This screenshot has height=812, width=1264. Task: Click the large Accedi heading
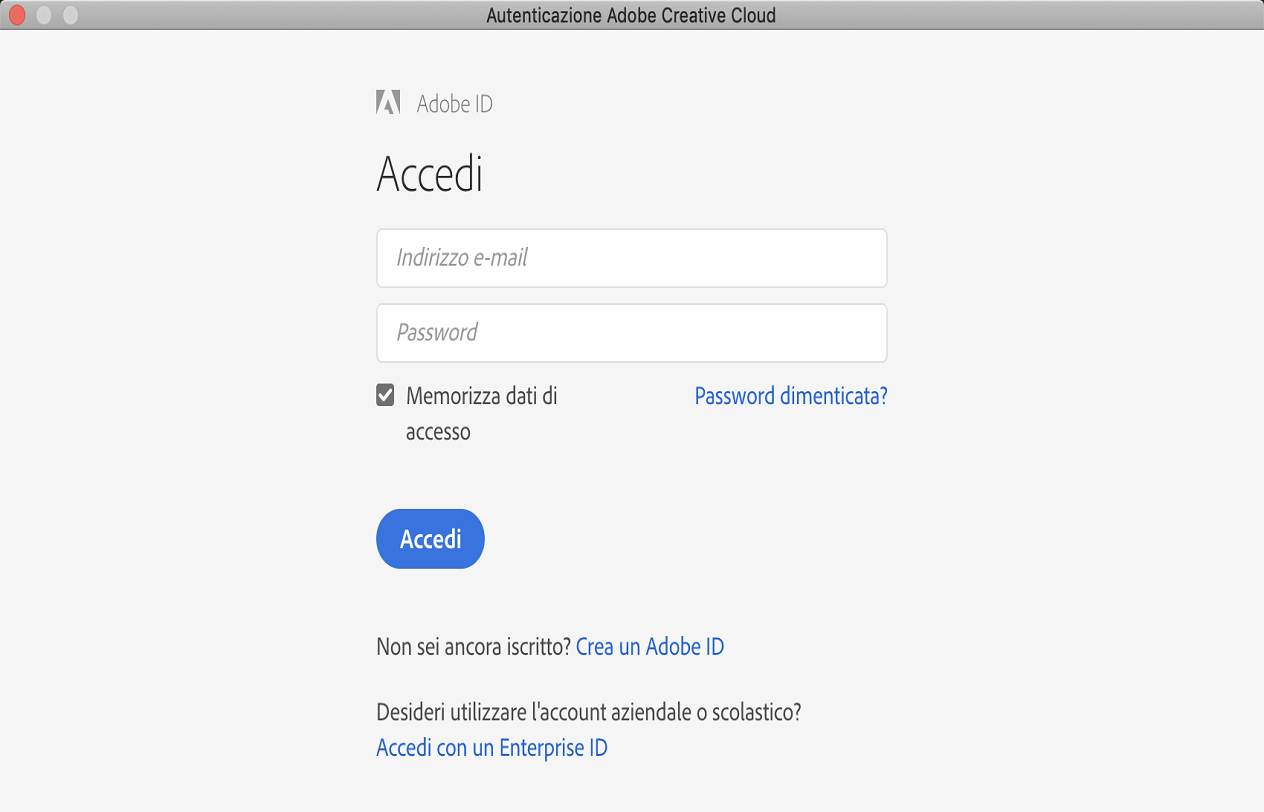430,175
